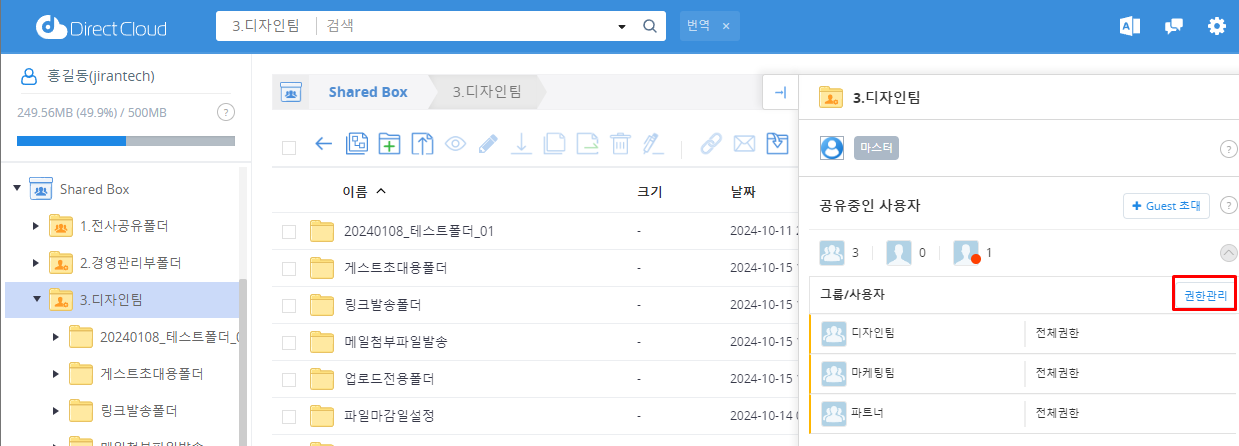Click the back arrow in toolbar
This screenshot has height=446, width=1239.
click(x=323, y=144)
